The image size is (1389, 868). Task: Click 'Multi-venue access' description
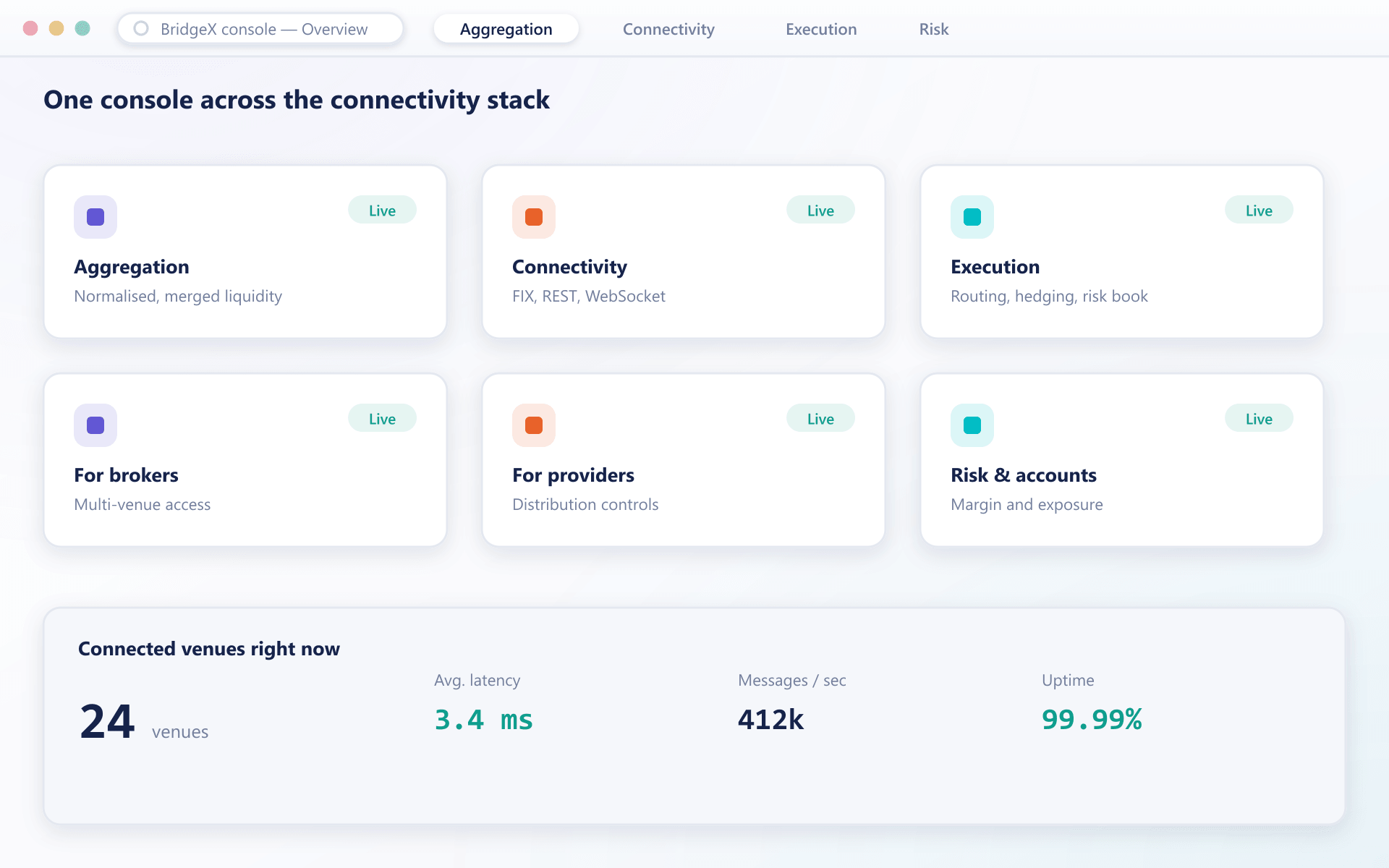(x=143, y=505)
